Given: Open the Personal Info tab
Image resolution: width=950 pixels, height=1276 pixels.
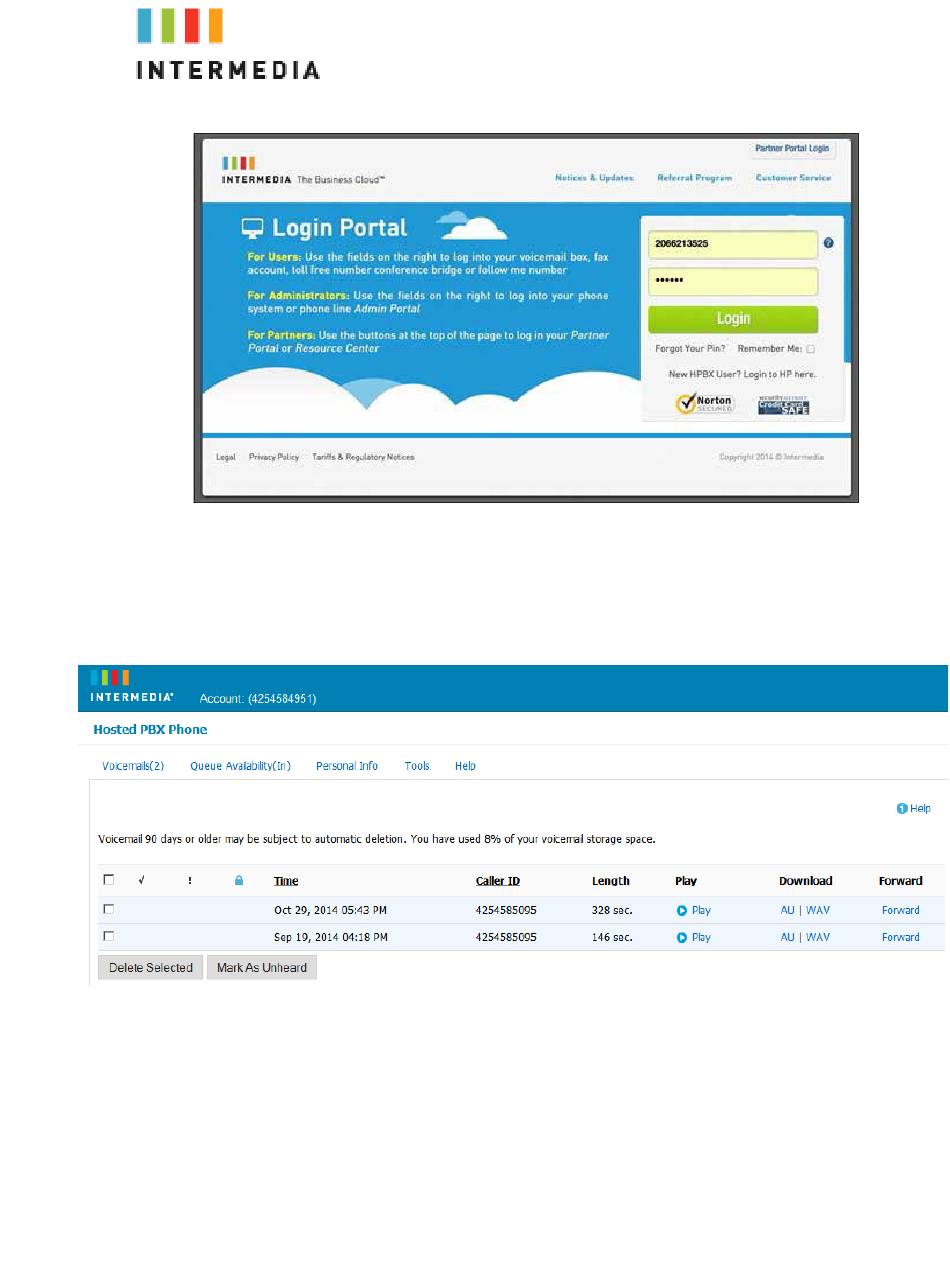Looking at the screenshot, I should (x=347, y=766).
